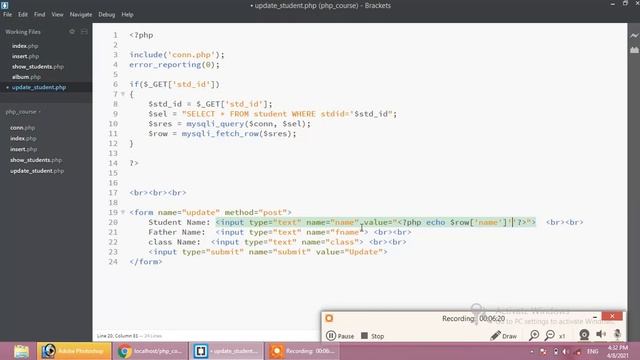640x360 pixels.
Task: Collapse the form fold at line 19
Action: tap(123, 212)
